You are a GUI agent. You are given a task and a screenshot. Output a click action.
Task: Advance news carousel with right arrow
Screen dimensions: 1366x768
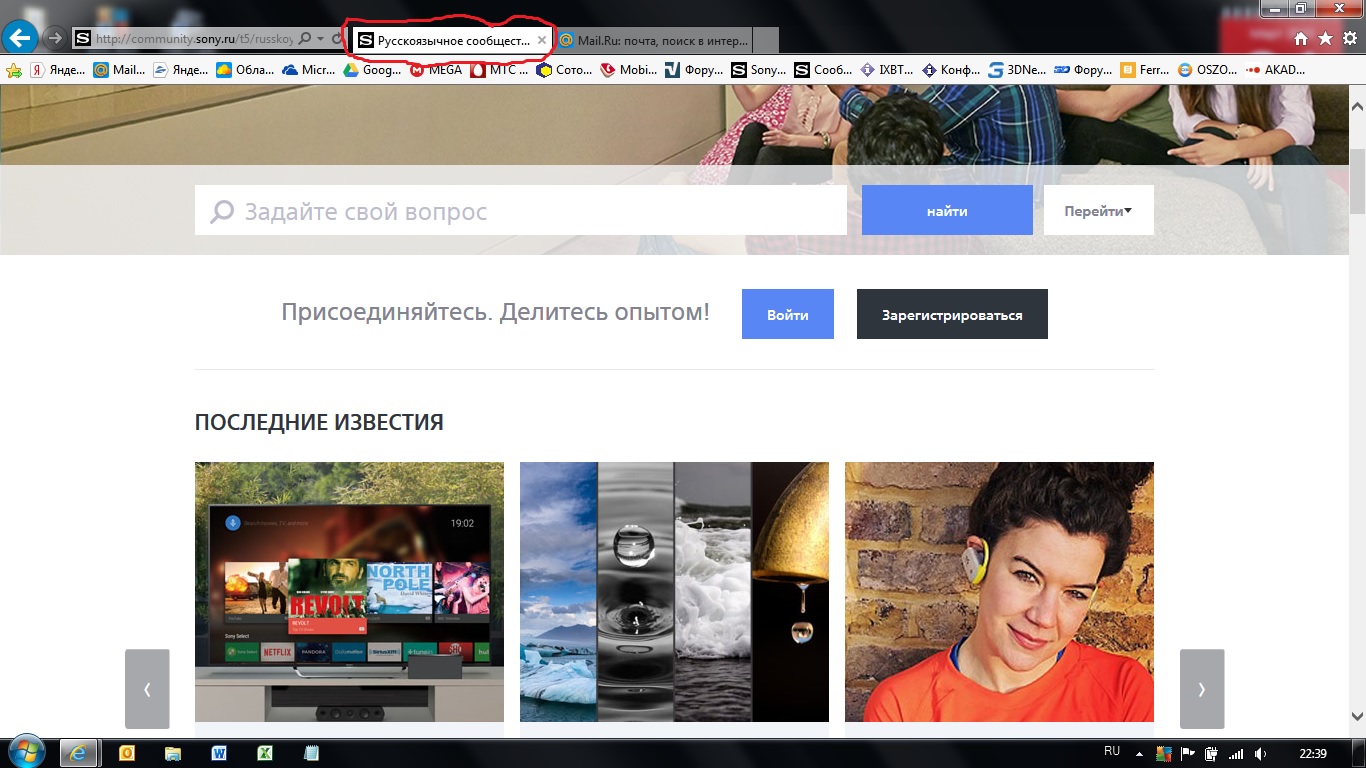[x=1201, y=689]
